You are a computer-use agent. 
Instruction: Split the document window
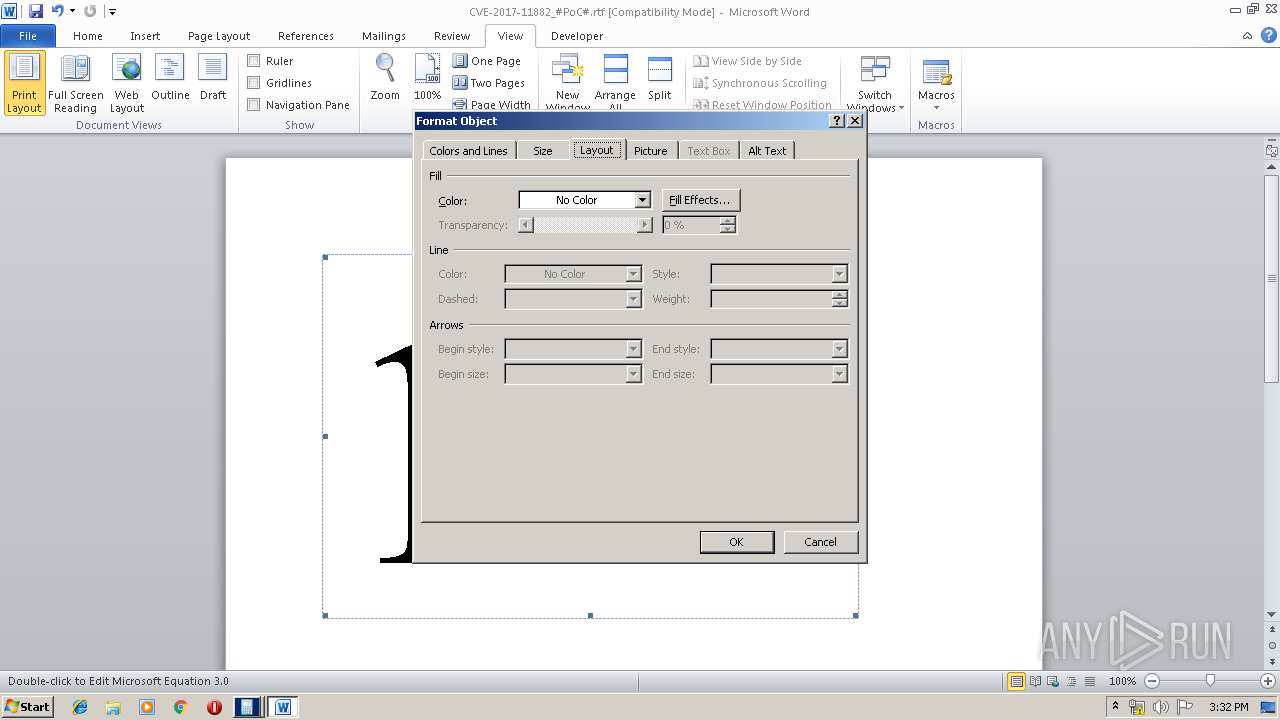[660, 78]
